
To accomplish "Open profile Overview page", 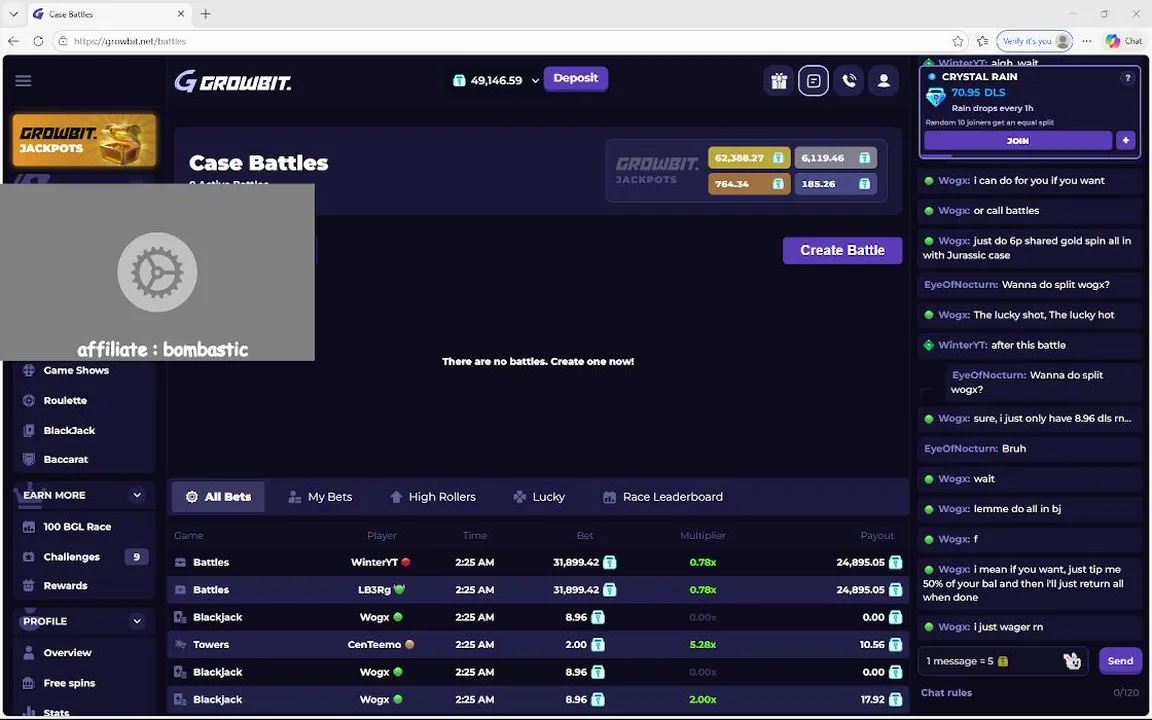I will pos(67,652).
